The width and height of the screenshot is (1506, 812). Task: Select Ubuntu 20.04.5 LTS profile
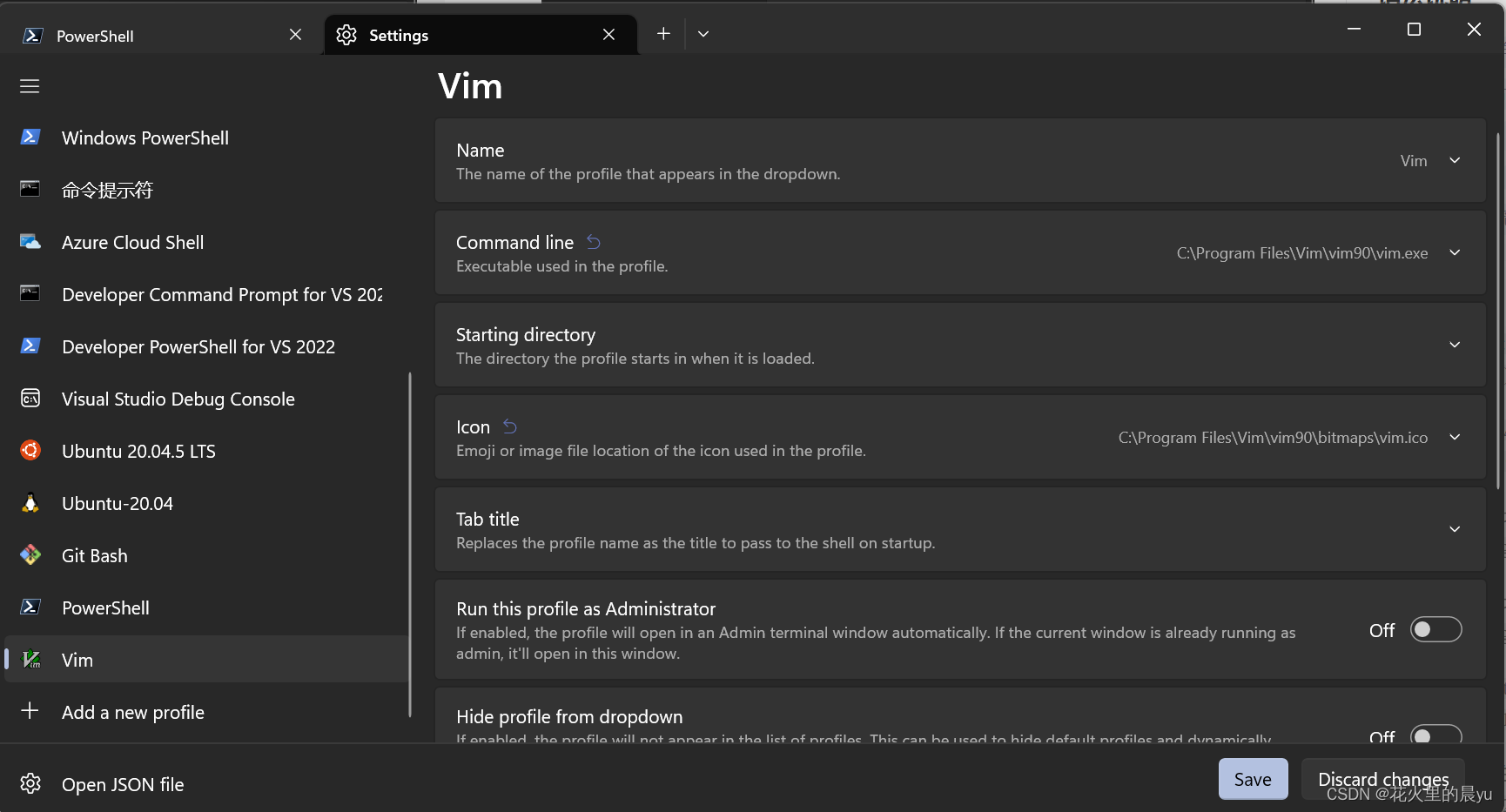207,451
